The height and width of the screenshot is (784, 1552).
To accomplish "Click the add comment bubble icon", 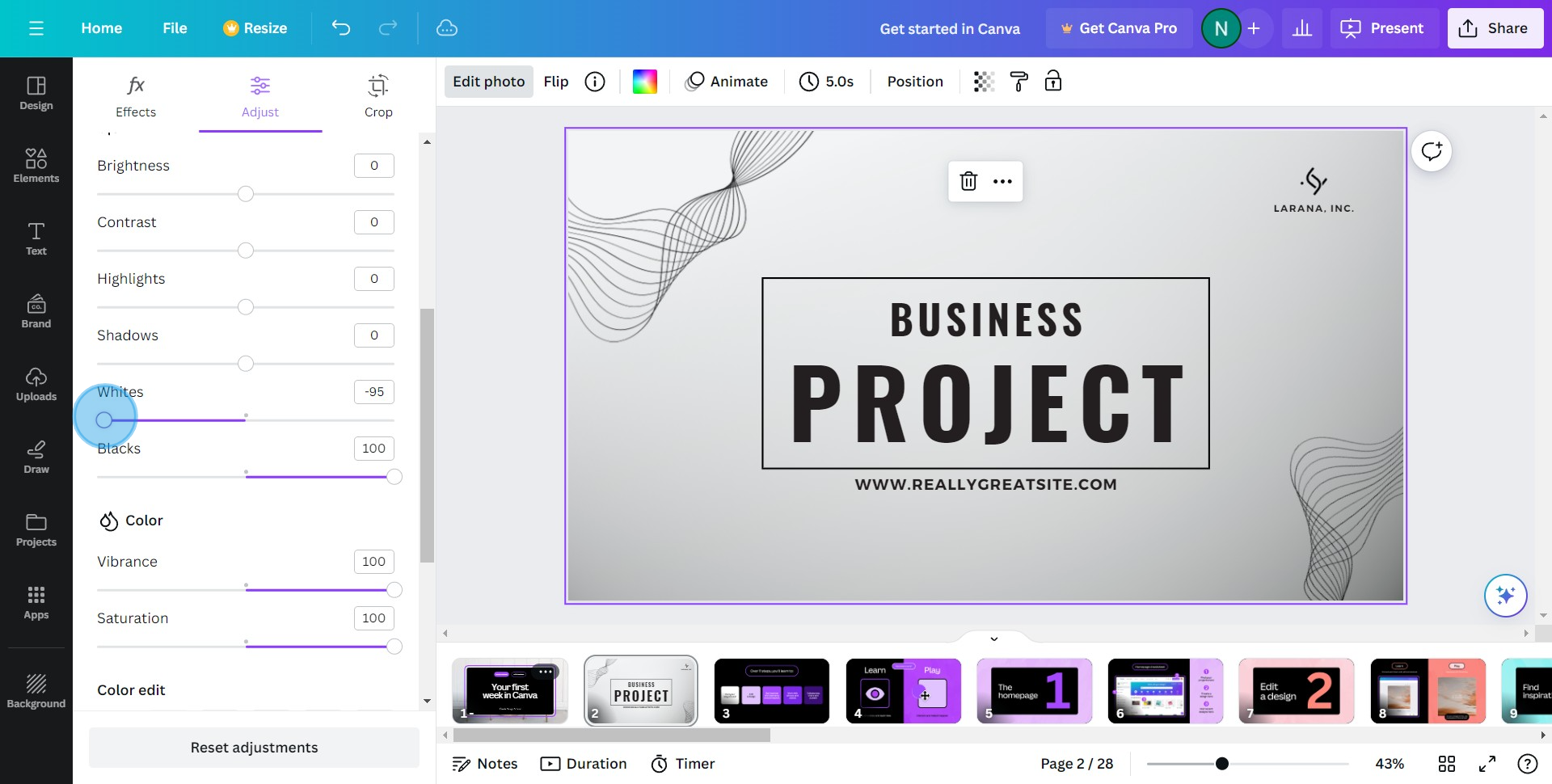I will 1432,151.
